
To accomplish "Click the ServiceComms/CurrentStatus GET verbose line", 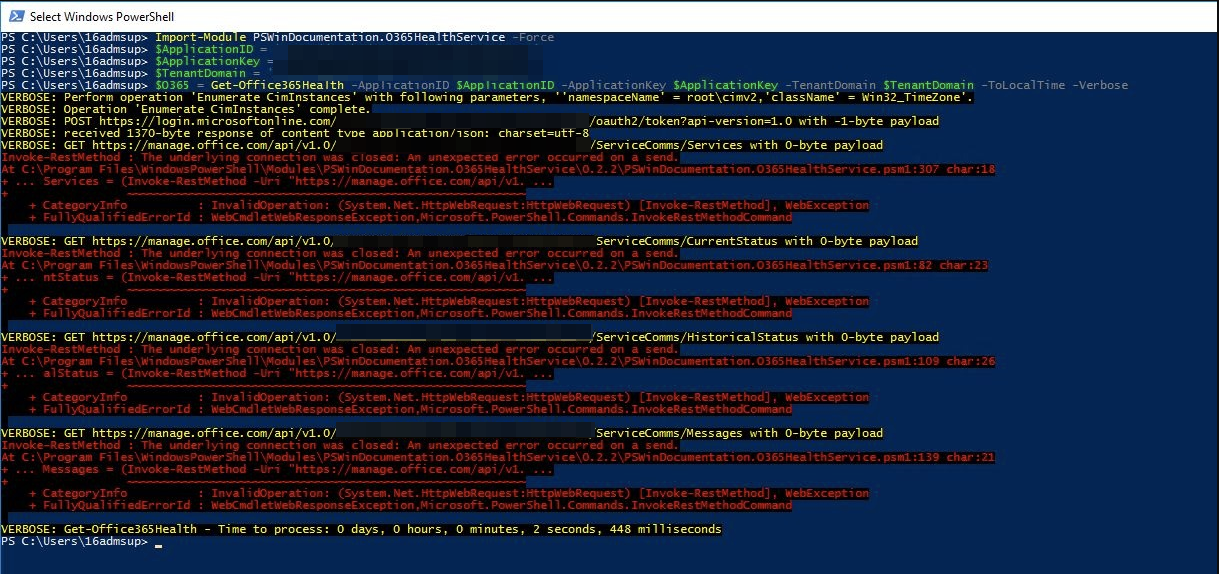I will coord(459,241).
